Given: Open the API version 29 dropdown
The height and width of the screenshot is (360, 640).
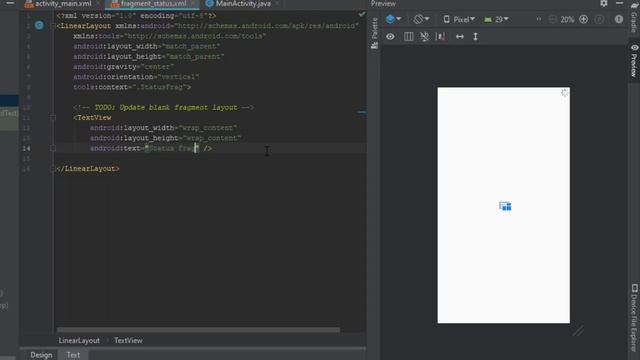Looking at the screenshot, I should [496, 19].
